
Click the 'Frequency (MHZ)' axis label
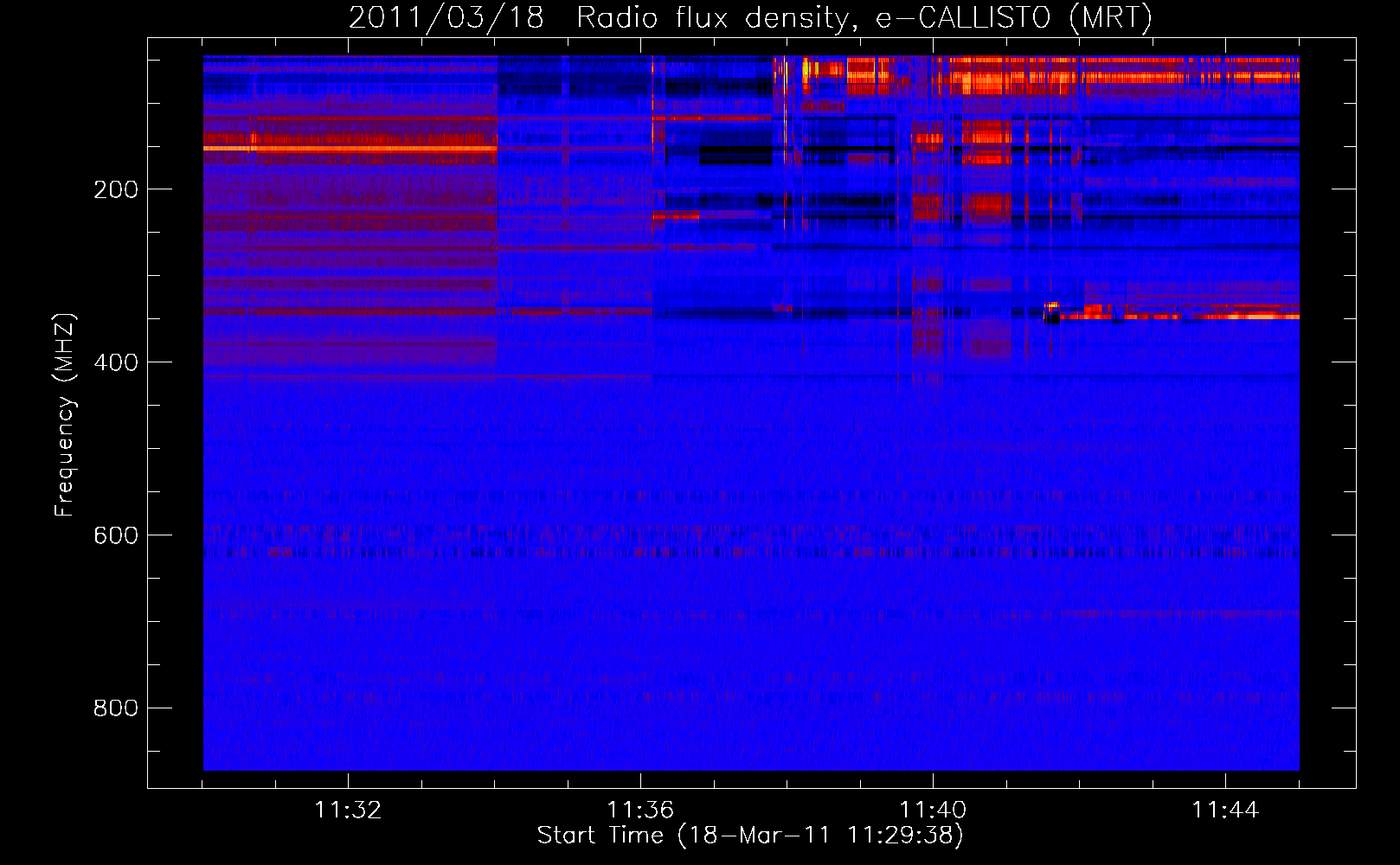click(65, 414)
